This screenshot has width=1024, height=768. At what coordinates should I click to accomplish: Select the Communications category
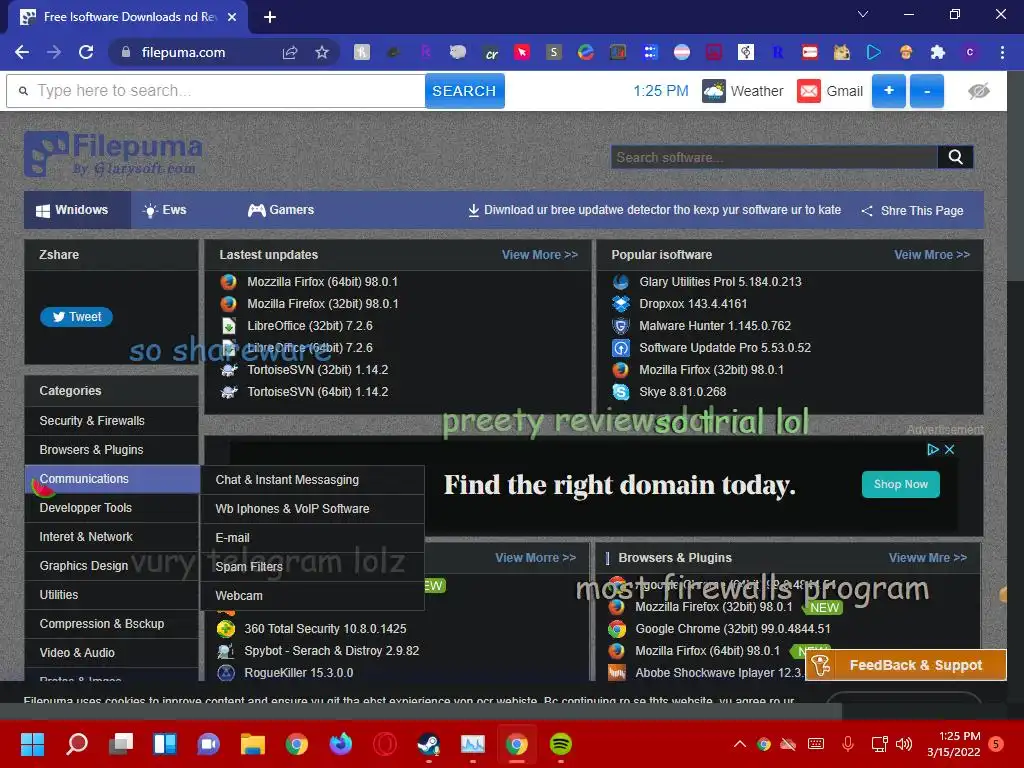coord(112,479)
